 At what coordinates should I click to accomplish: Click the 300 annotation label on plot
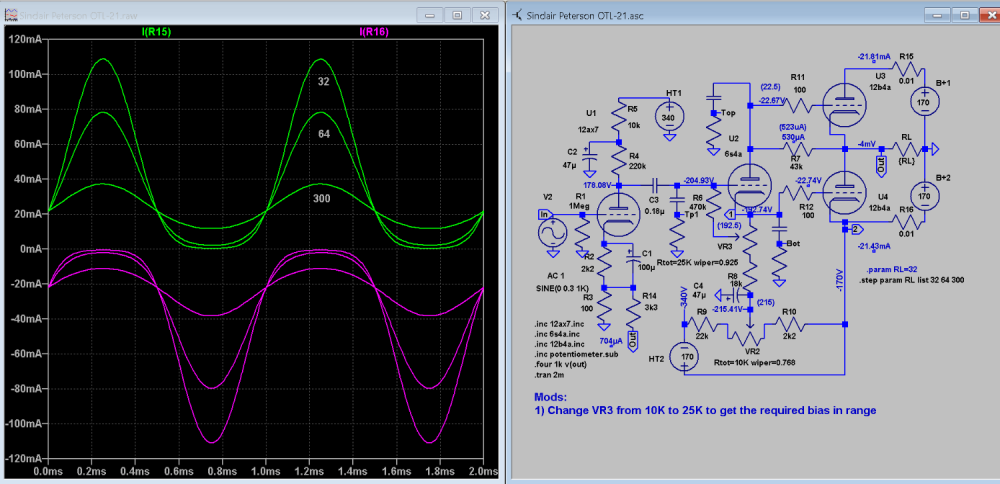[x=322, y=198]
